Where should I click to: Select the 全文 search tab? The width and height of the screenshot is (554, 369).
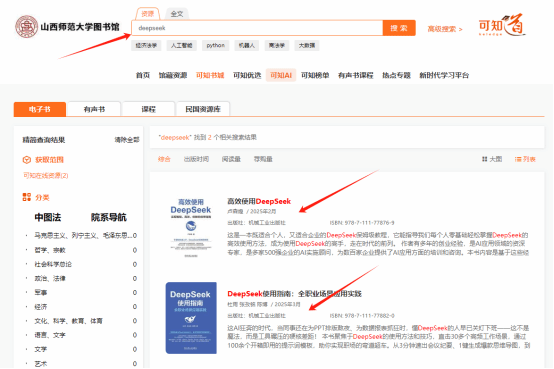(x=177, y=14)
